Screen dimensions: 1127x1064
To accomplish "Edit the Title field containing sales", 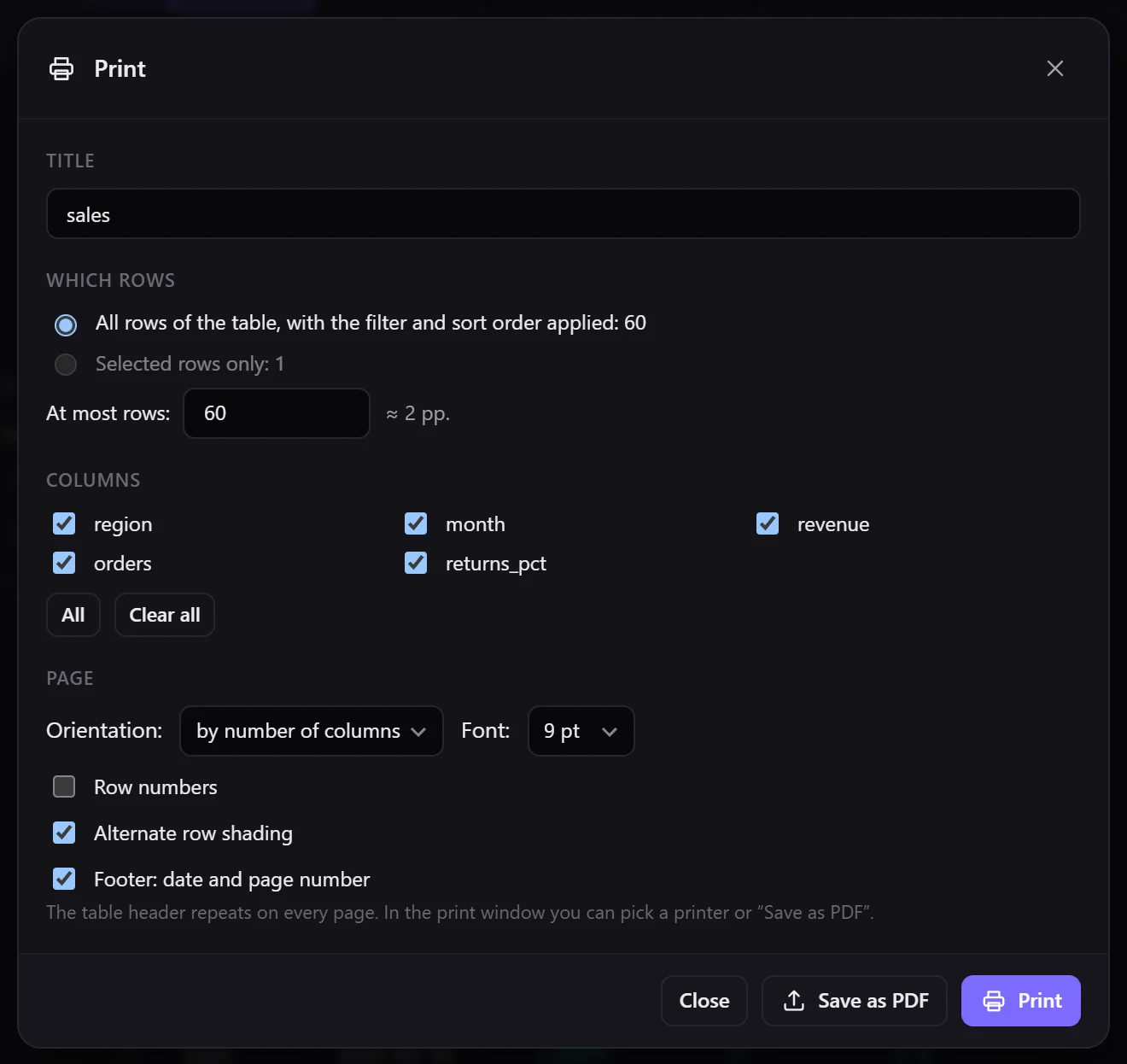I will click(x=563, y=213).
